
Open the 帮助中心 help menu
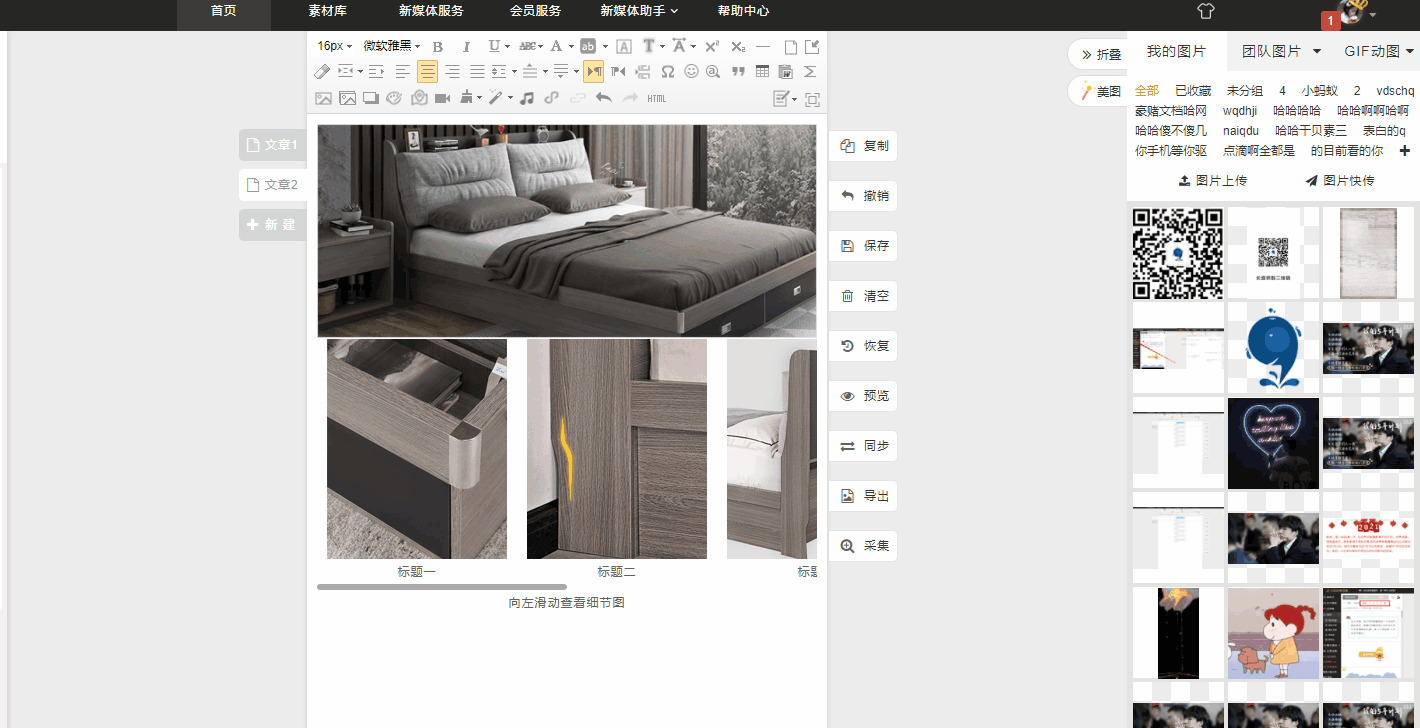tap(743, 11)
